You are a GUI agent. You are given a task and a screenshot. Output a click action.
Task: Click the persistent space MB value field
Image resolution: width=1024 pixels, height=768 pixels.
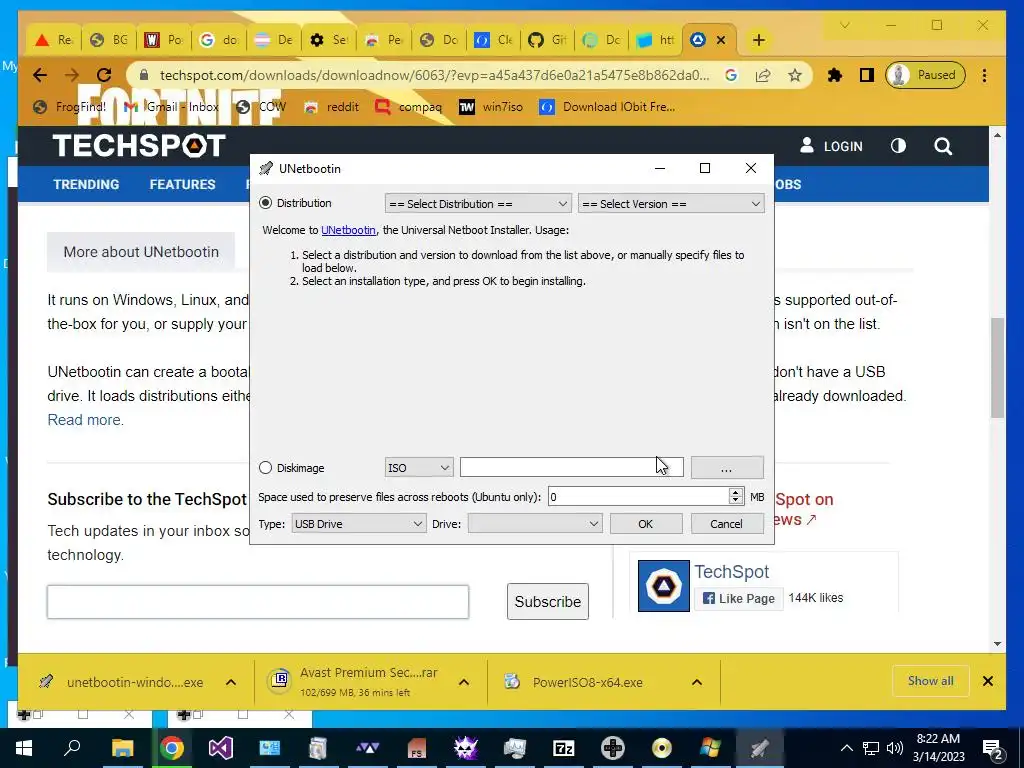coord(638,497)
